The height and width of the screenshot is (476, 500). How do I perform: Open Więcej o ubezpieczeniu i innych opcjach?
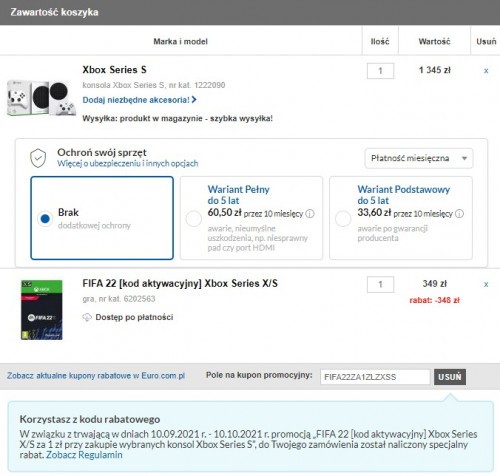pyautogui.click(x=128, y=164)
